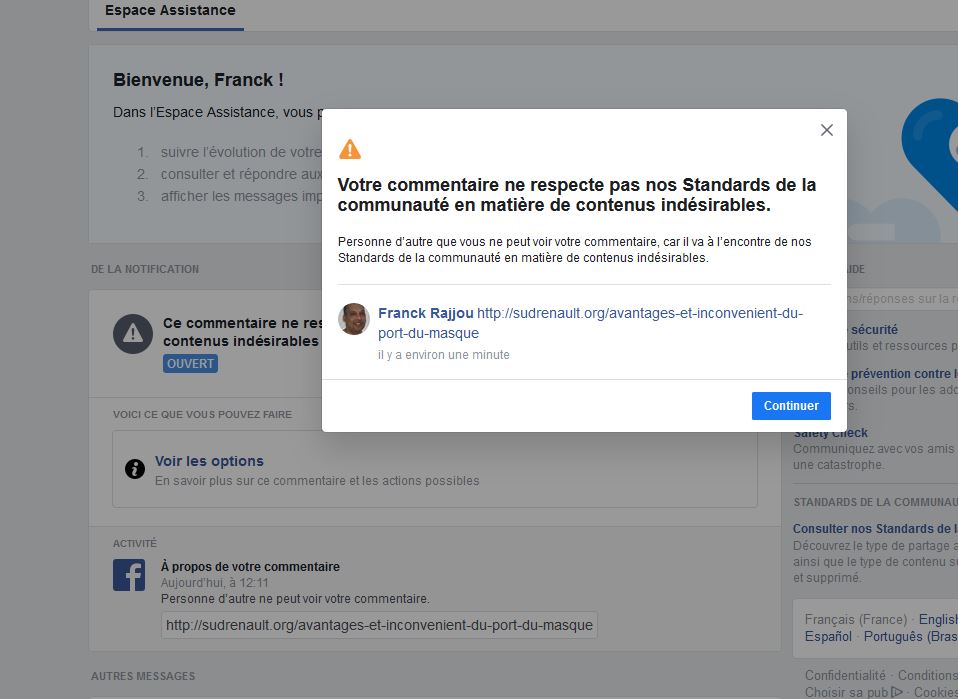Image resolution: width=958 pixels, height=699 pixels.
Task: Click the orange warning triangle icon
Action: pyautogui.click(x=349, y=150)
